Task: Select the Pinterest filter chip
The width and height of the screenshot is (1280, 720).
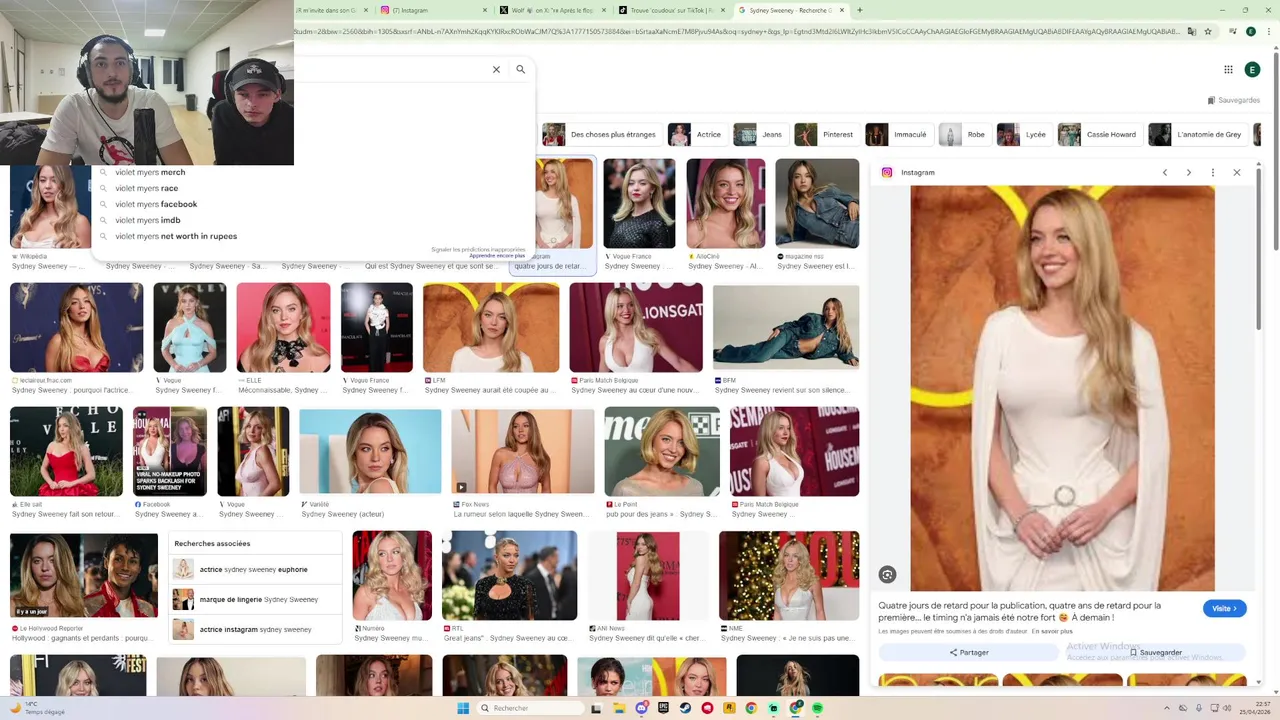Action: click(825, 134)
